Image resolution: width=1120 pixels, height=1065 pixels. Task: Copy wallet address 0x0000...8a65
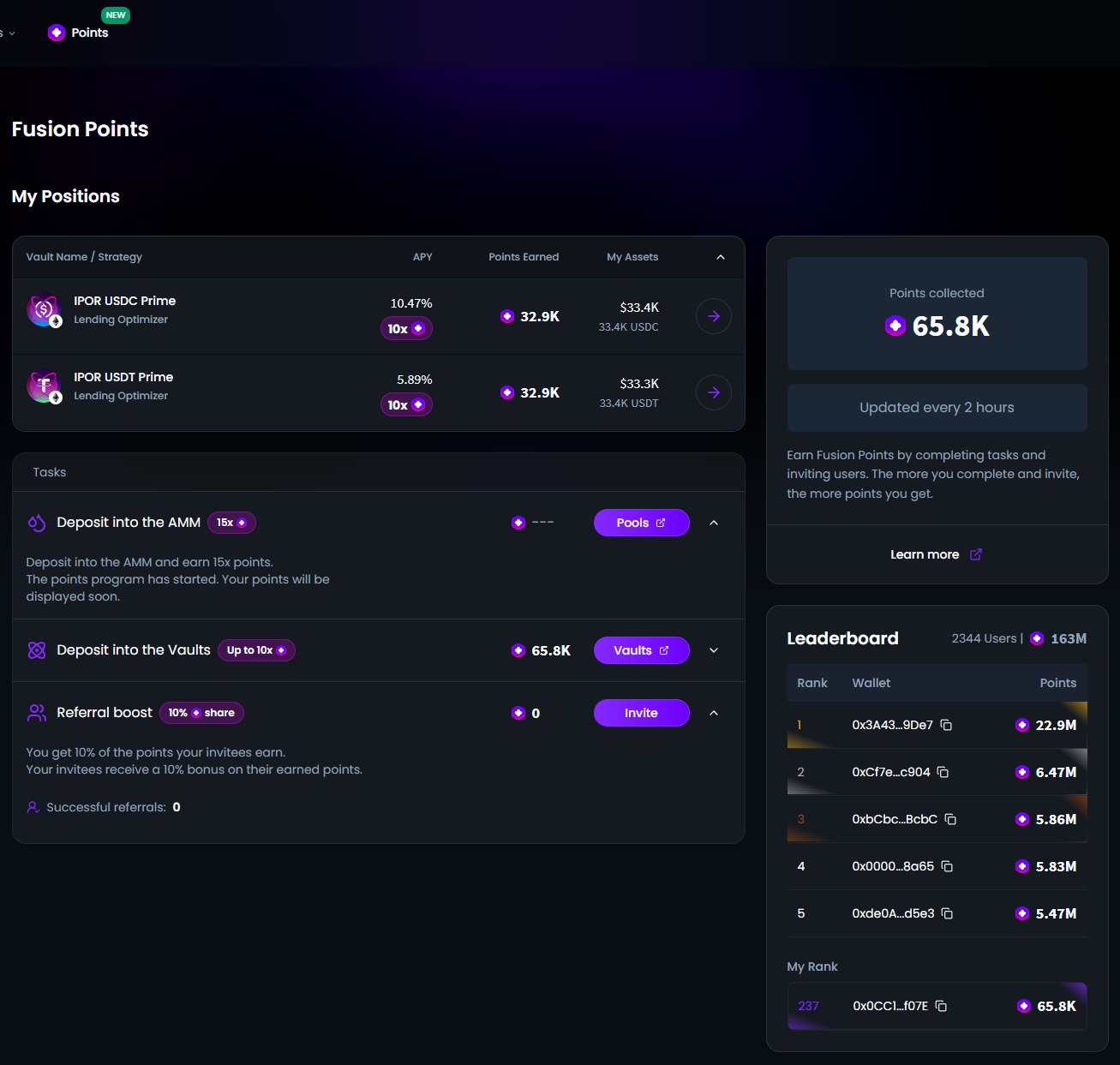pyautogui.click(x=947, y=866)
